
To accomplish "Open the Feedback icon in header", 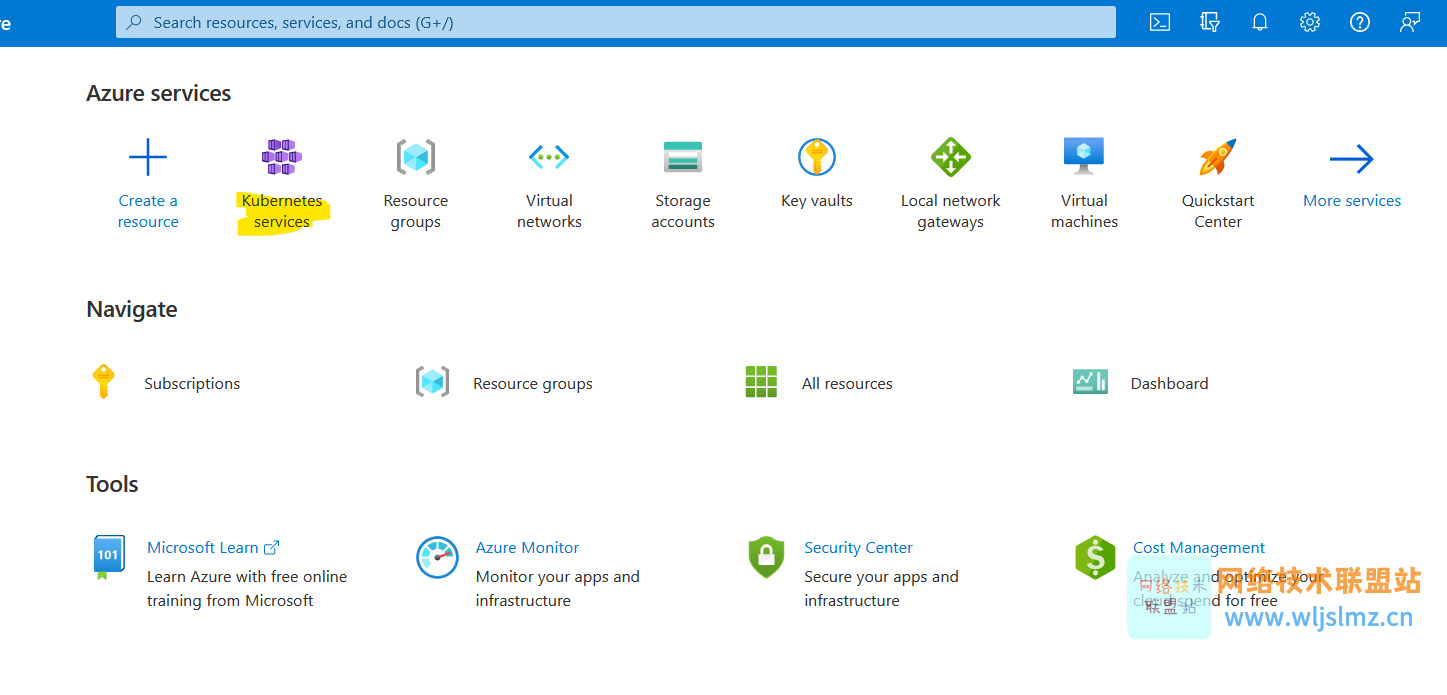I will [x=1410, y=22].
